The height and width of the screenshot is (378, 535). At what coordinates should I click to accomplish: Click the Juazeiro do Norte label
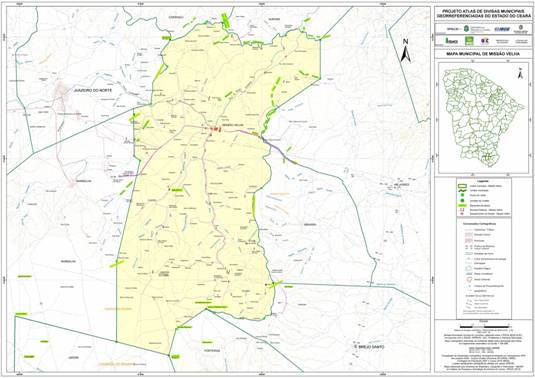(x=92, y=90)
